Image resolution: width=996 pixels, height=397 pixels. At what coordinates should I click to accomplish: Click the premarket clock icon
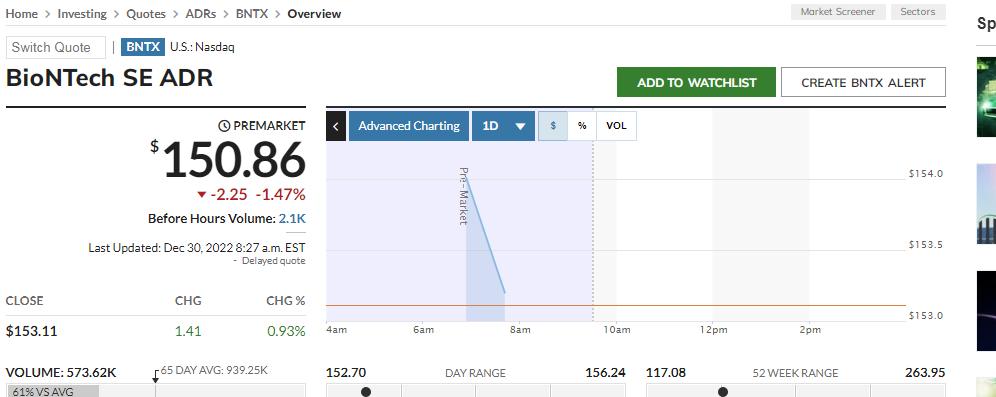224,126
